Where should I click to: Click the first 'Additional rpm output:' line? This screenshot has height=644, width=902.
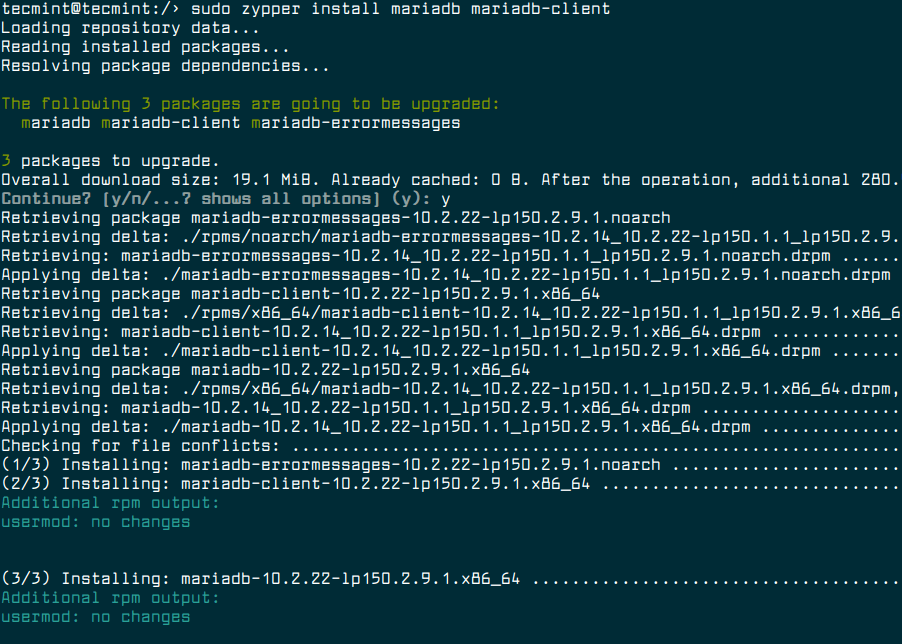[x=110, y=503]
